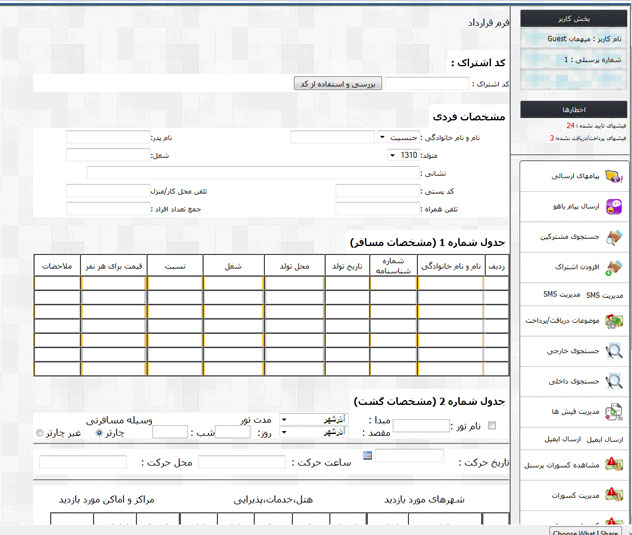Click the centers and places (مراکز و اماکن) heading
The width and height of the screenshot is (632, 535).
[107, 500]
